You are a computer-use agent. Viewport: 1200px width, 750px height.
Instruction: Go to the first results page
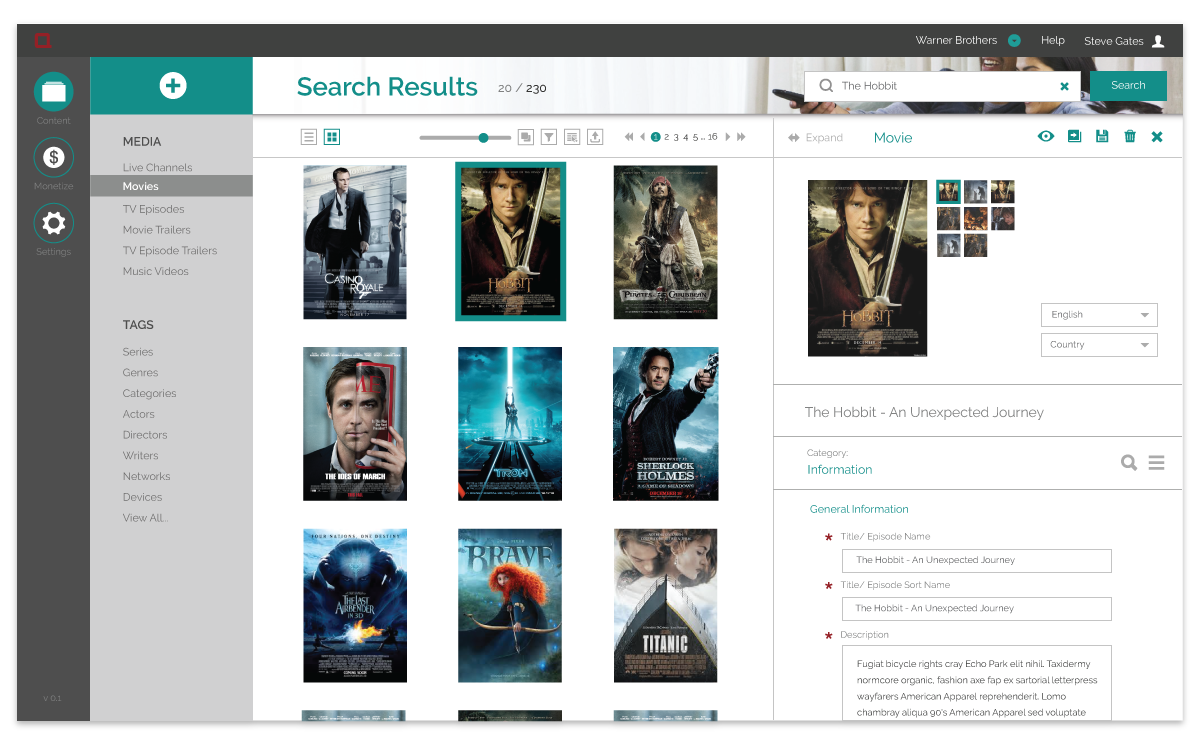pos(629,137)
